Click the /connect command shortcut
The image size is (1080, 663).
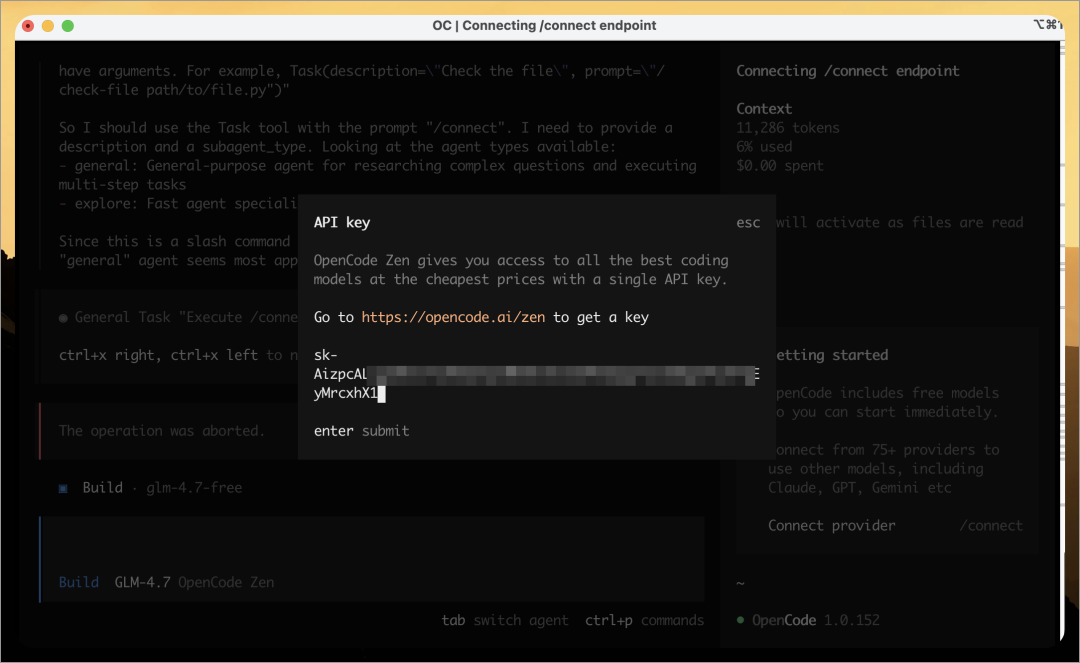[990, 525]
